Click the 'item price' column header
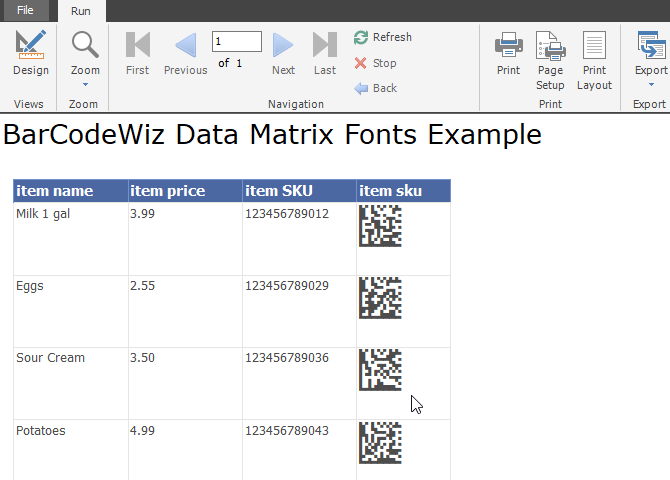 click(x=185, y=191)
